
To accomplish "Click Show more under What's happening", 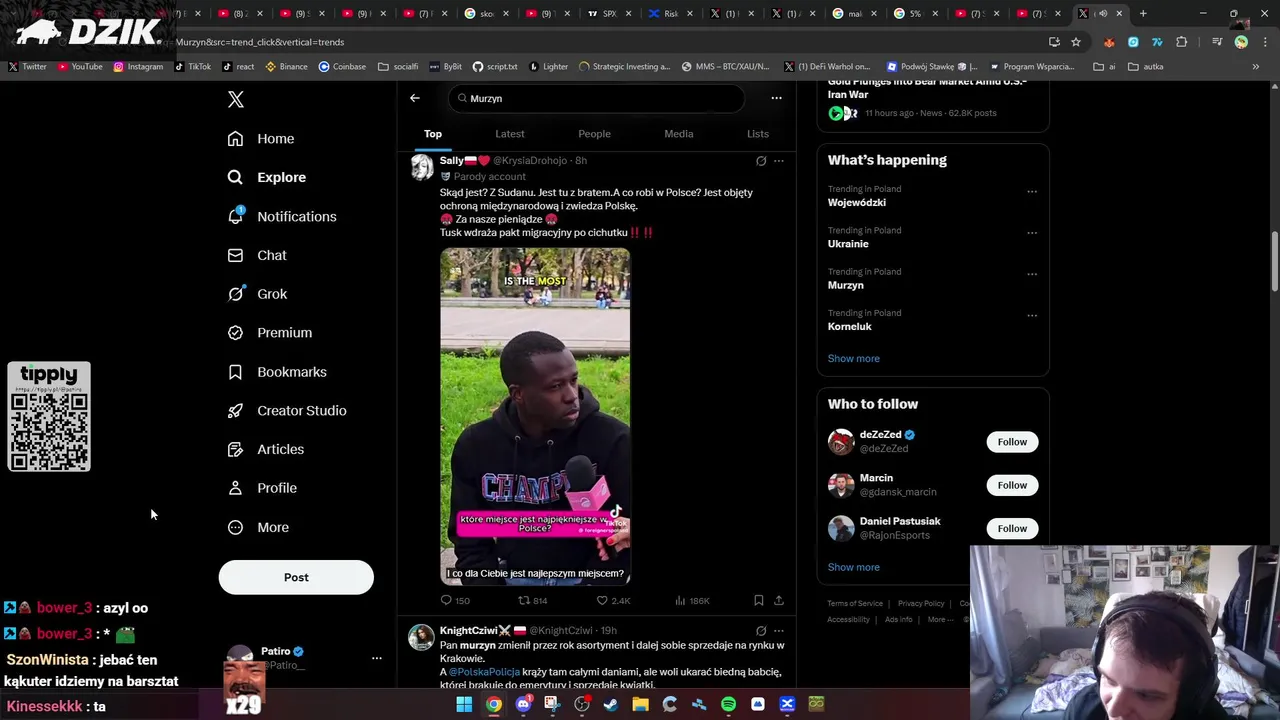I will [x=854, y=358].
